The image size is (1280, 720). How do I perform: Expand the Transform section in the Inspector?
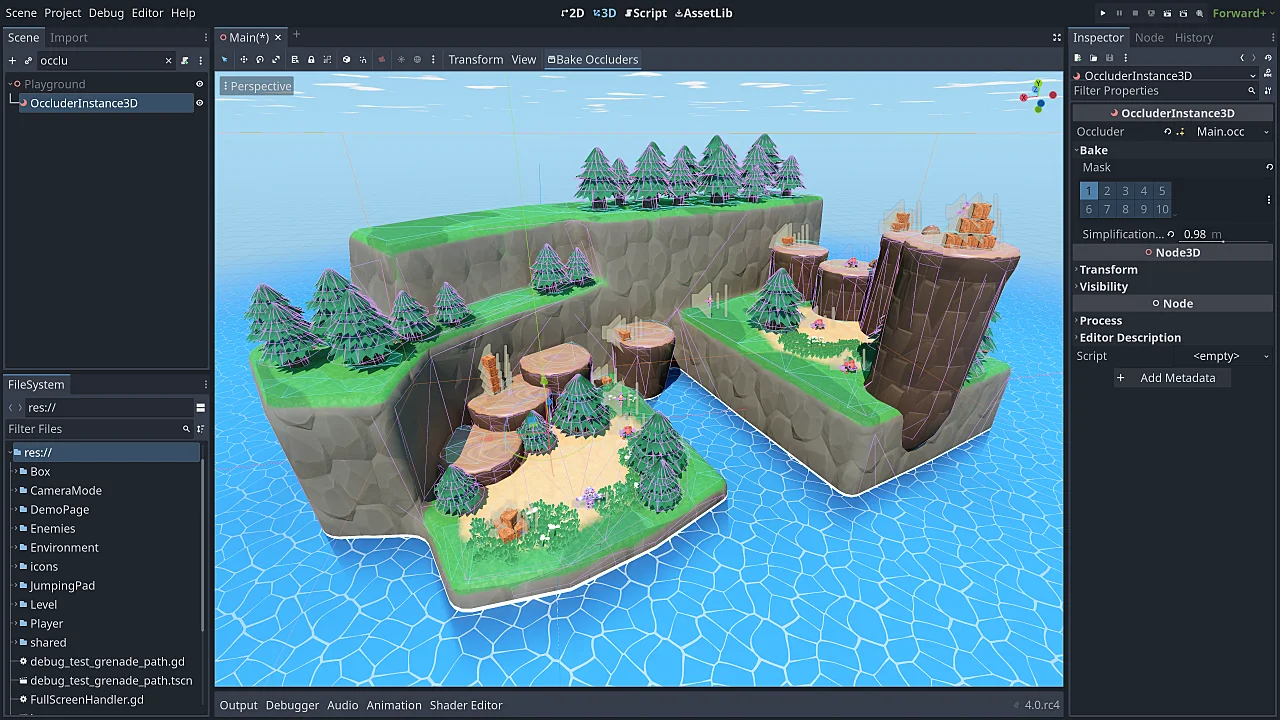click(x=1108, y=269)
